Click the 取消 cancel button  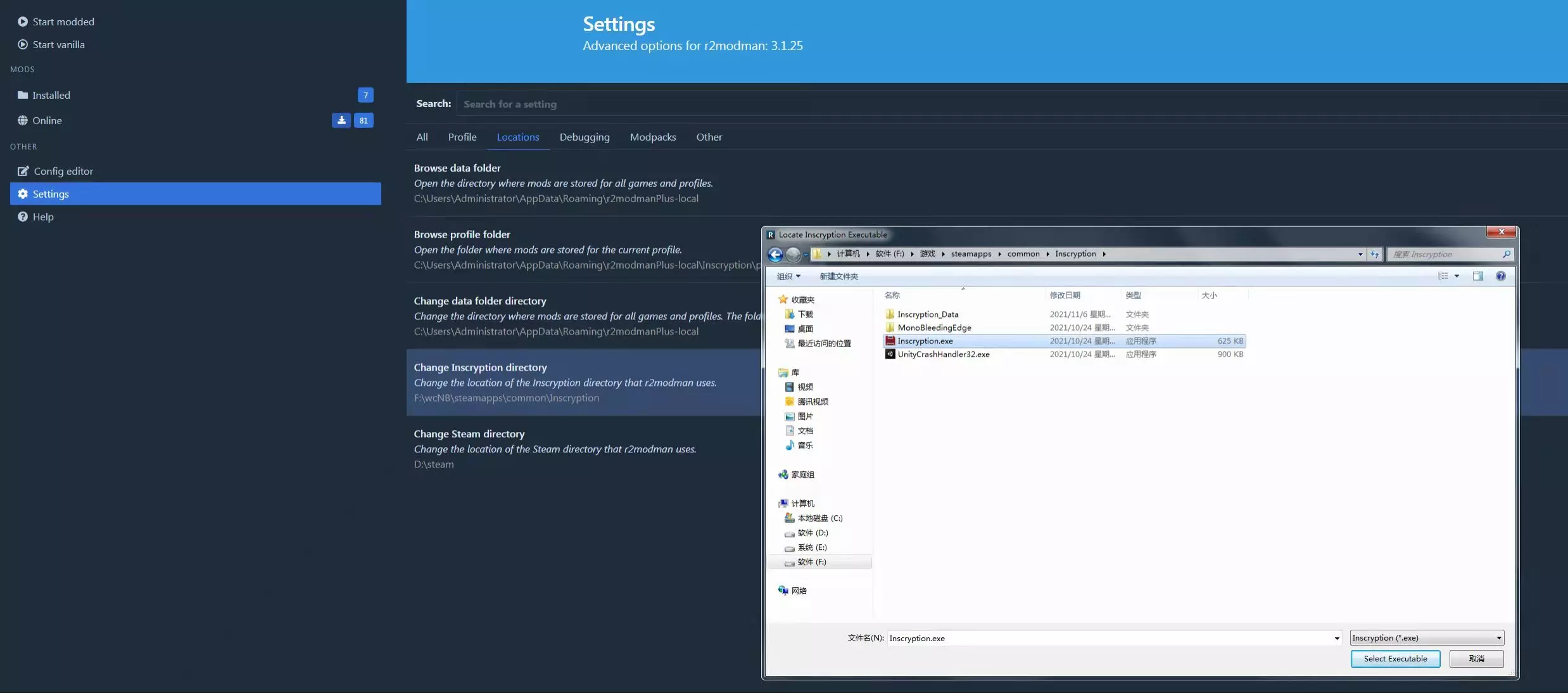click(1476, 659)
